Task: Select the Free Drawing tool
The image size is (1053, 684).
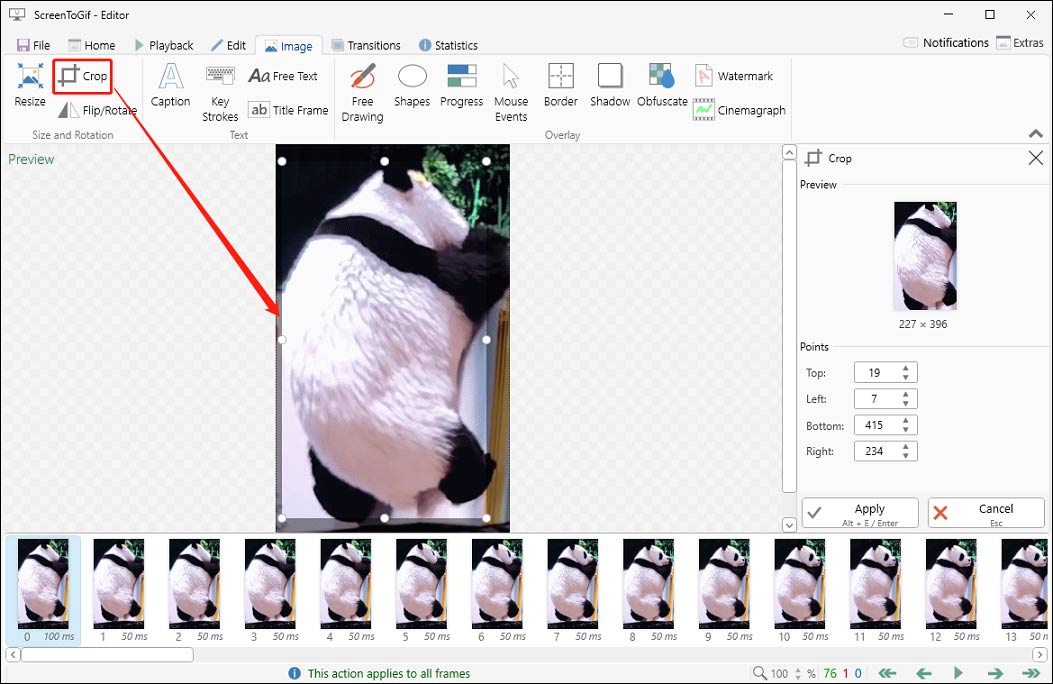Action: [361, 88]
